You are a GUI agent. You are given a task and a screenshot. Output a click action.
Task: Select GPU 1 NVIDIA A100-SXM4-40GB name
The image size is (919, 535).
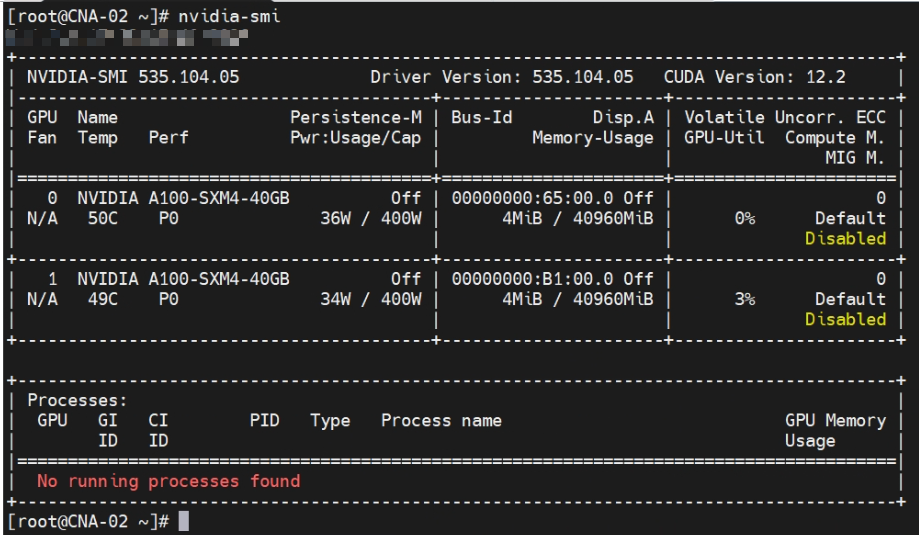click(183, 279)
